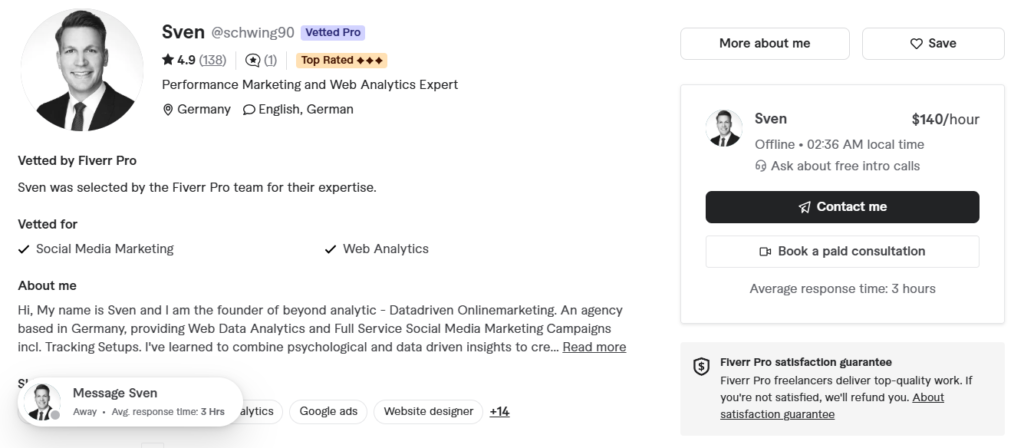
Task: Click the heart icon on the Save button
Action: 916,44
